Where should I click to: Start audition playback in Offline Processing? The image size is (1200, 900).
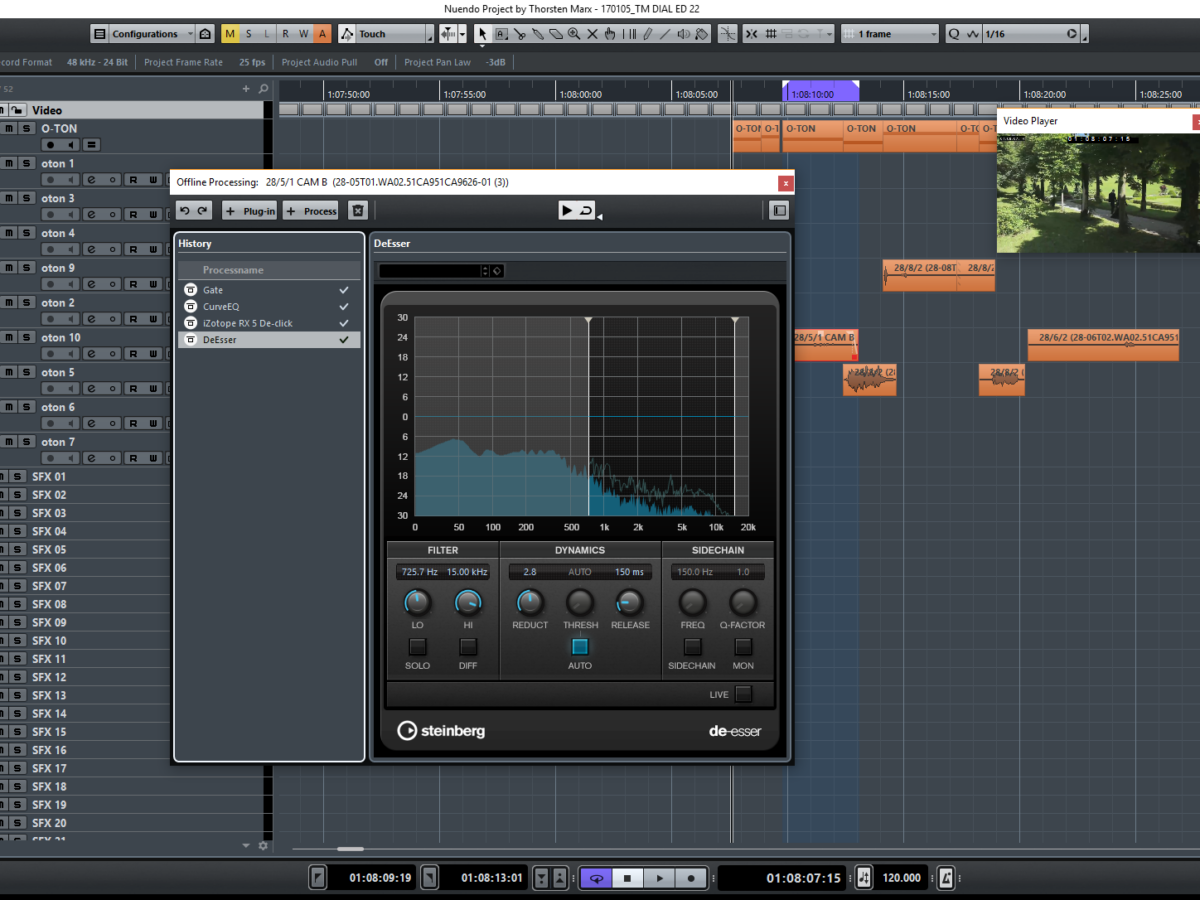tap(567, 211)
